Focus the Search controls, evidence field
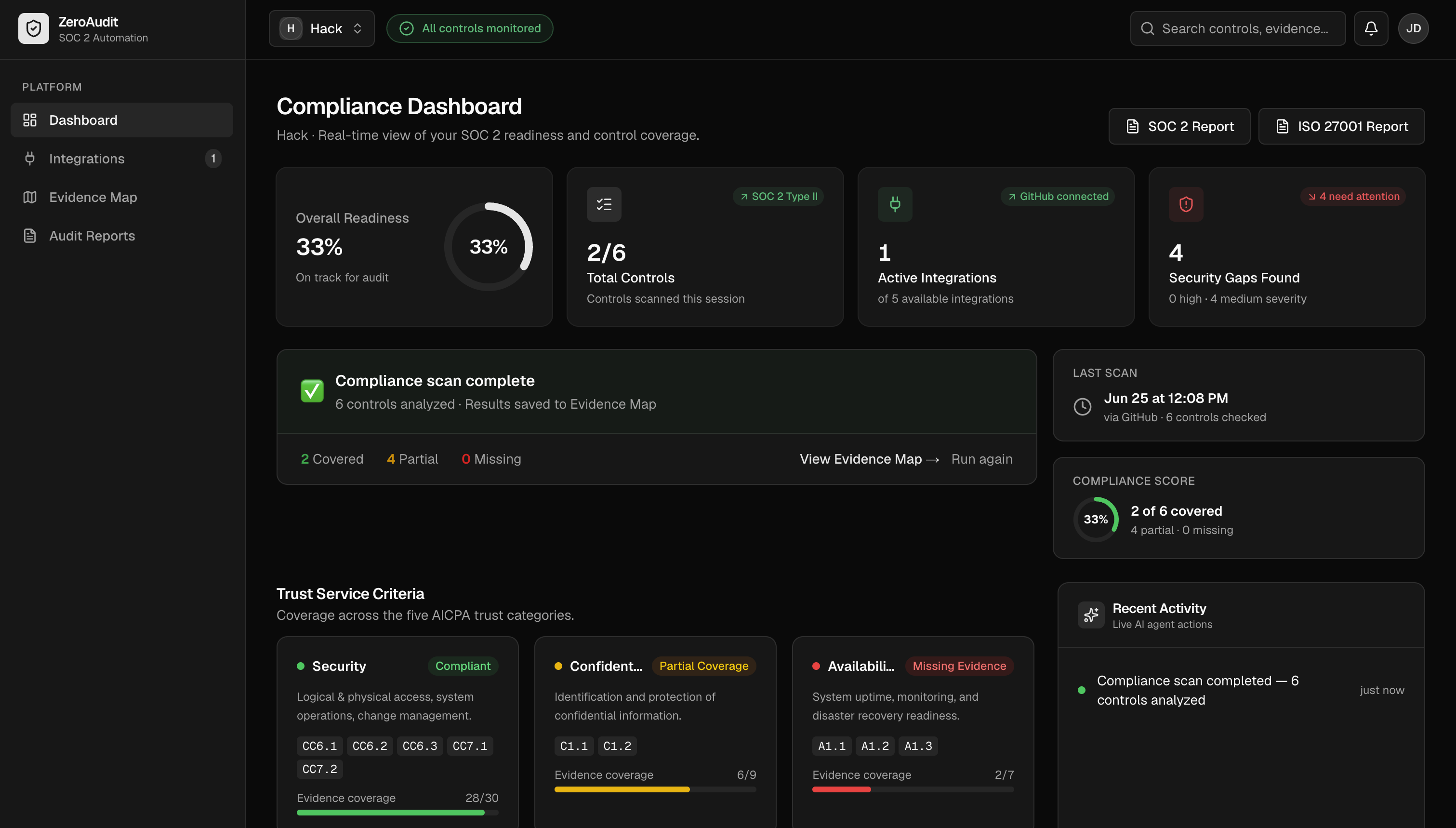The height and width of the screenshot is (828, 1456). [1238, 28]
